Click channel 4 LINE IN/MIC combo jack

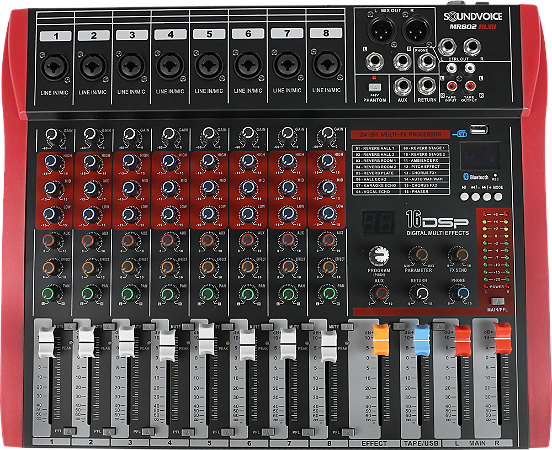(x=170, y=66)
